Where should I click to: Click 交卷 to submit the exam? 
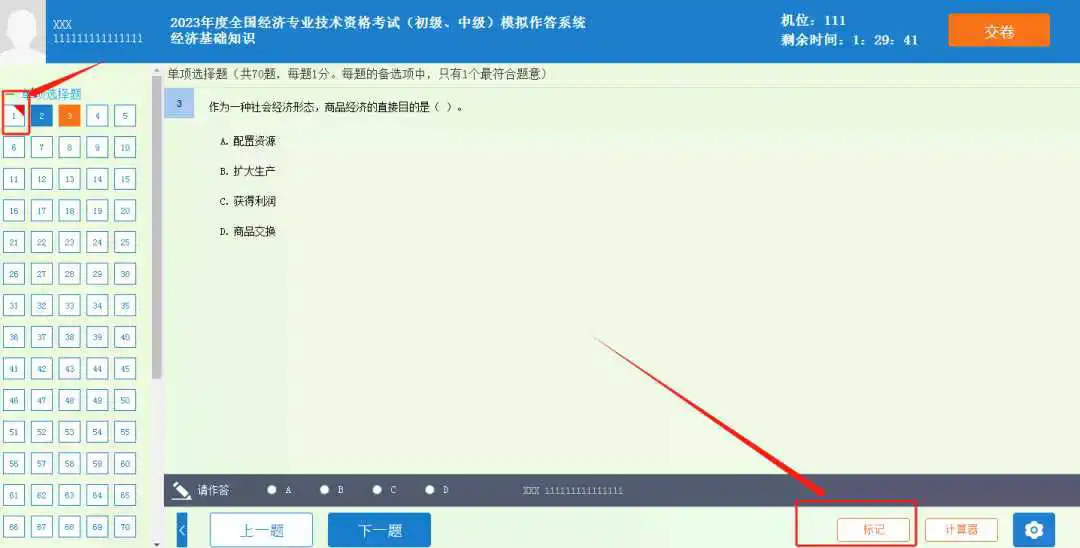pyautogui.click(x=998, y=31)
